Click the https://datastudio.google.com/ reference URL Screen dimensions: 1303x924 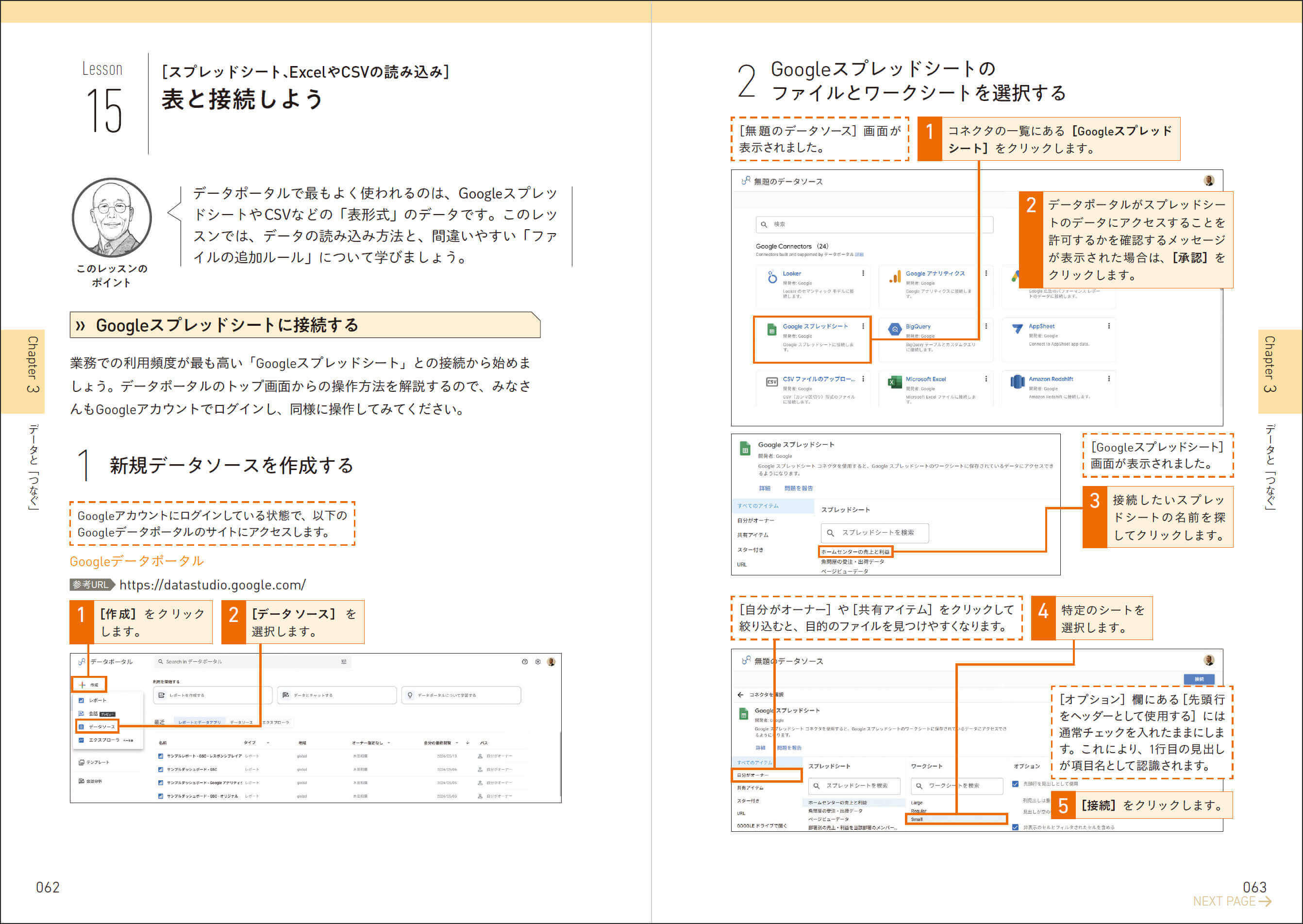pyautogui.click(x=212, y=585)
